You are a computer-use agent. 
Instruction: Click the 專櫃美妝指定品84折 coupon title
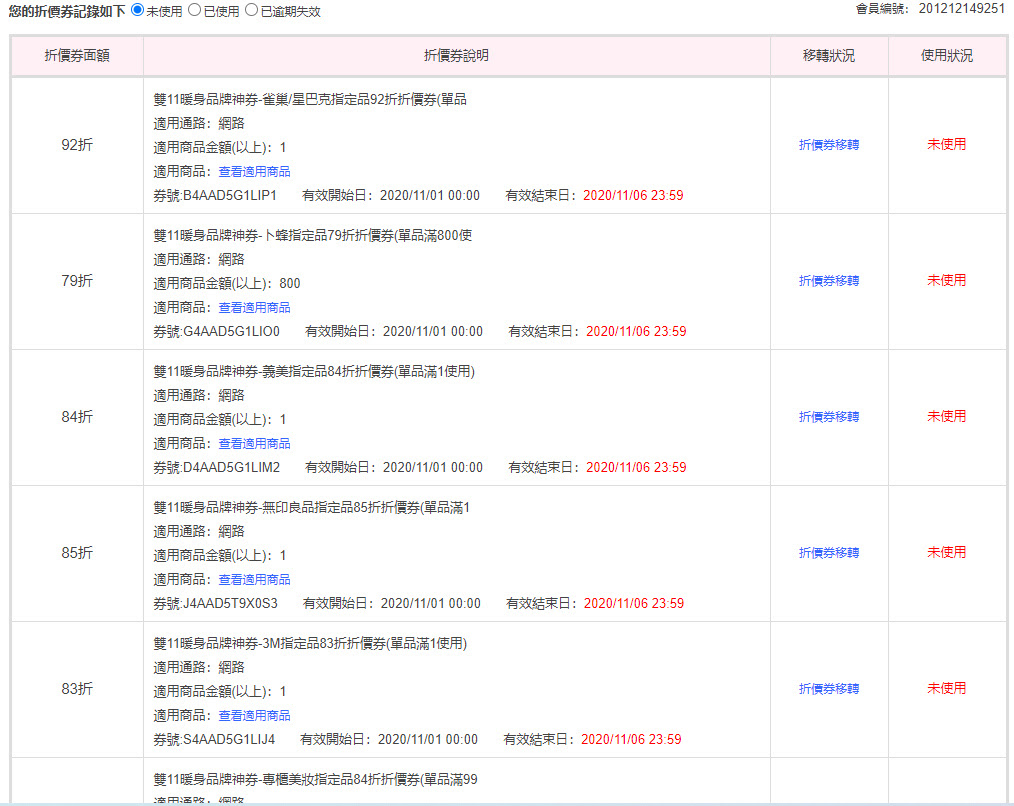pyautogui.click(x=315, y=779)
